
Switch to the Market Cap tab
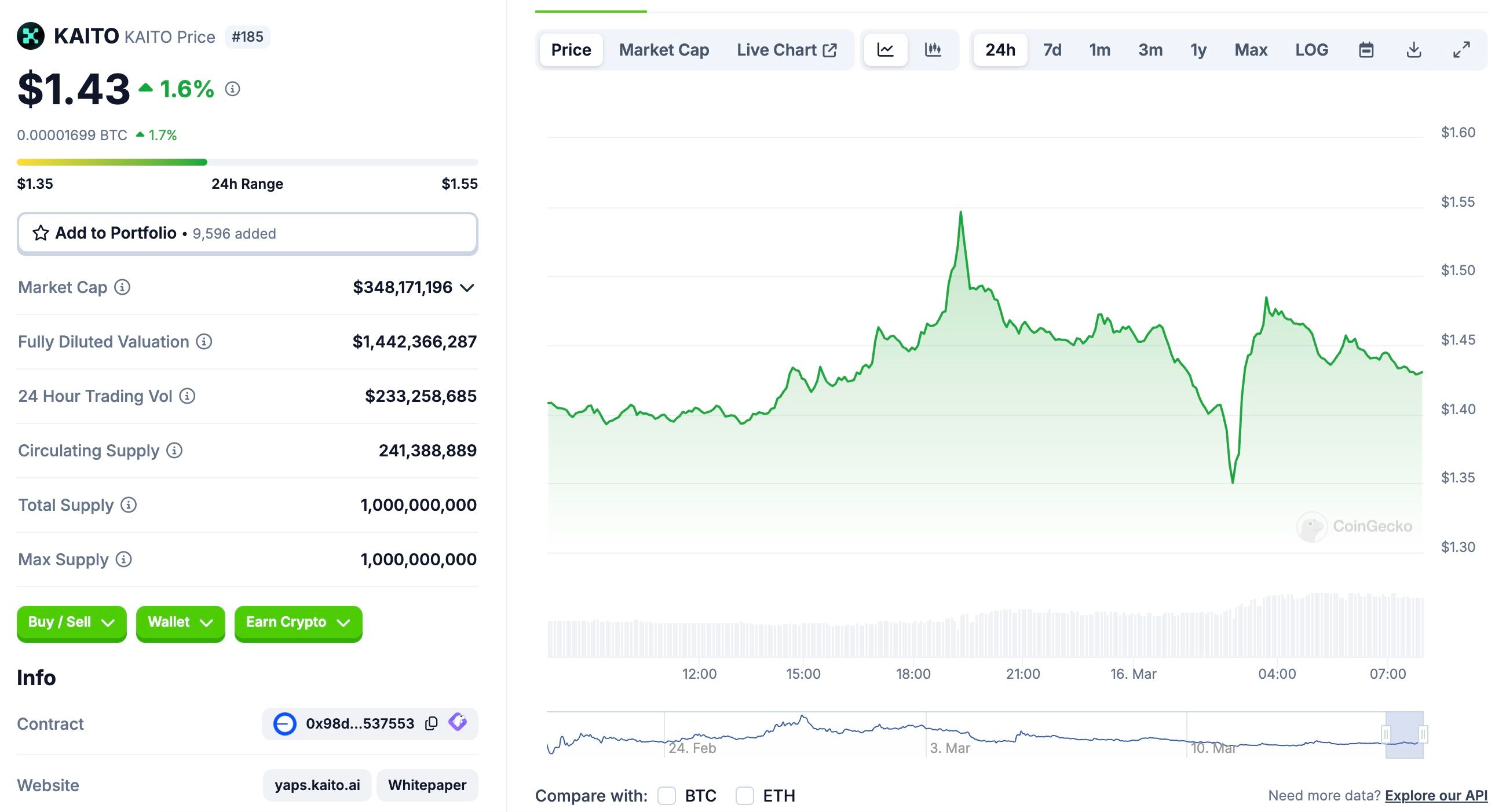tap(664, 50)
